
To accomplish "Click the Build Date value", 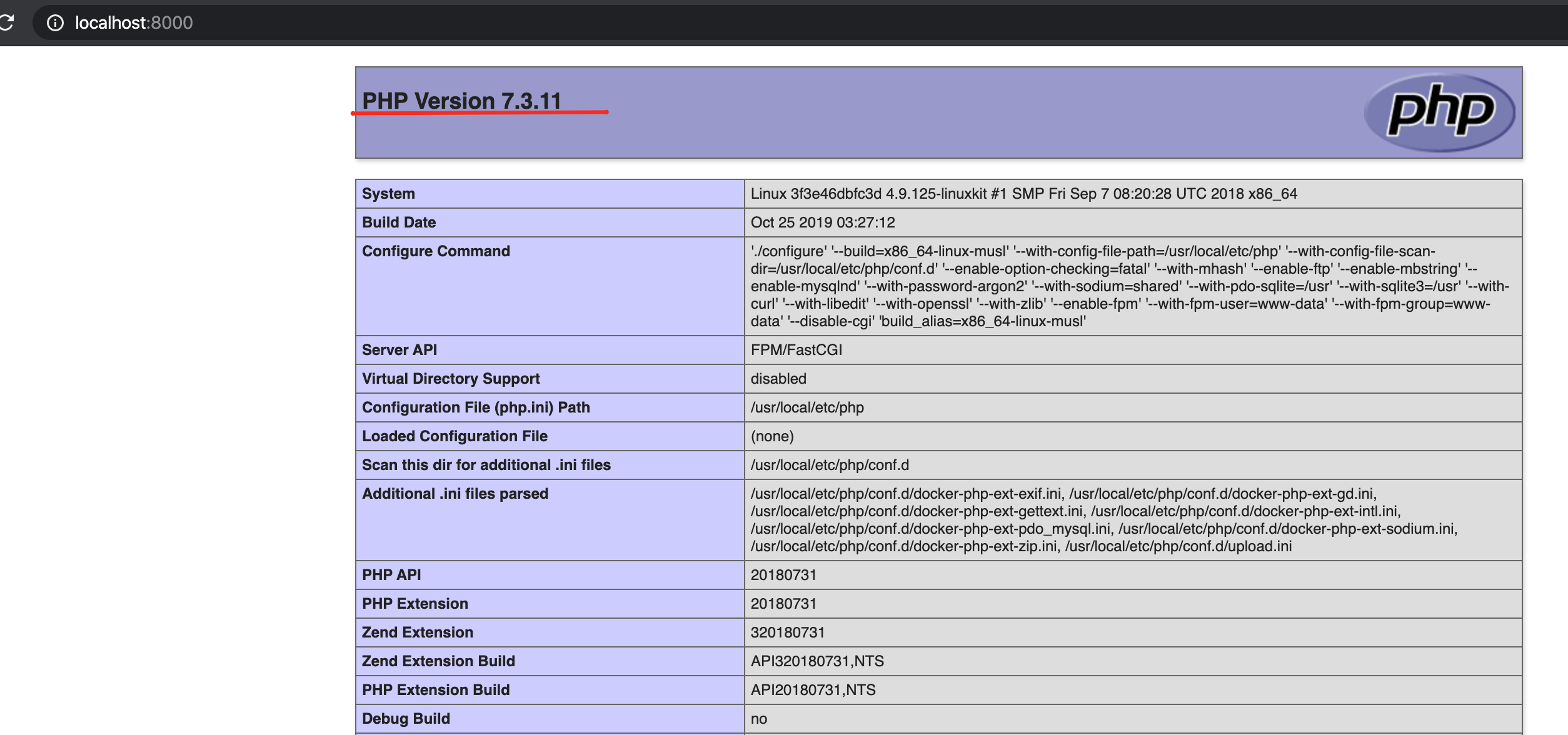I will pyautogui.click(x=822, y=222).
